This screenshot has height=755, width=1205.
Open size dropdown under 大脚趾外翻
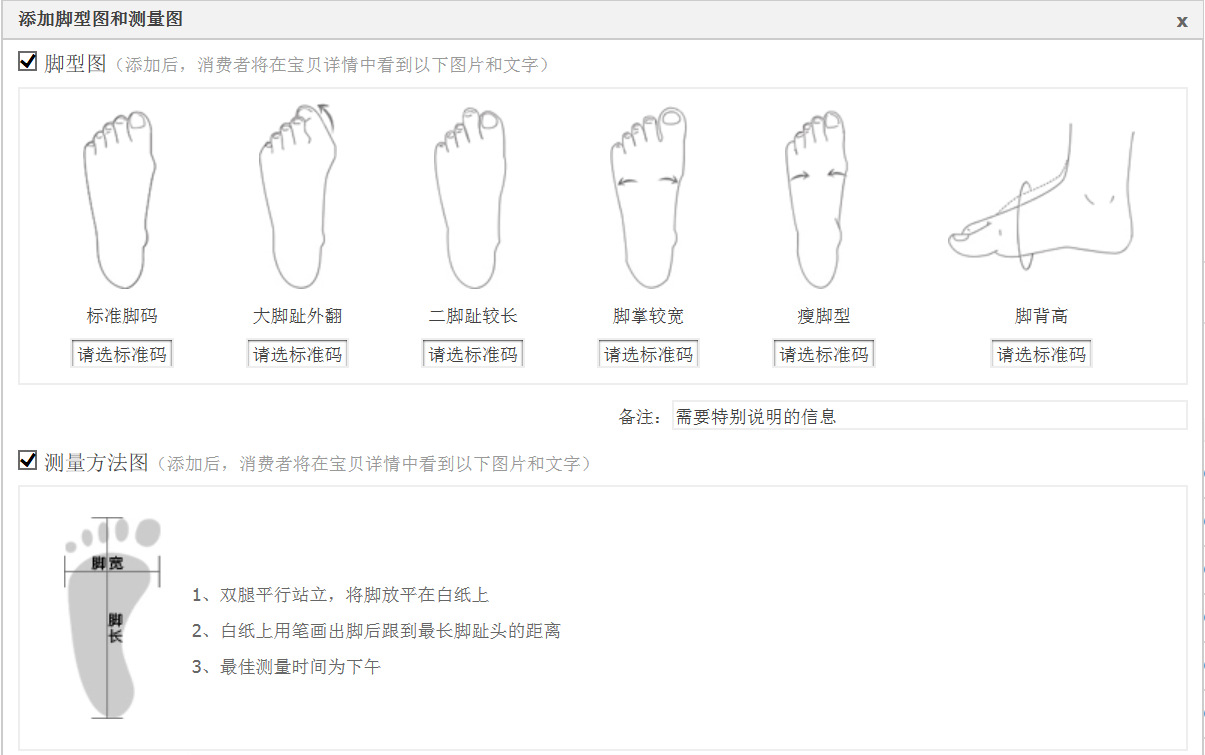[297, 354]
